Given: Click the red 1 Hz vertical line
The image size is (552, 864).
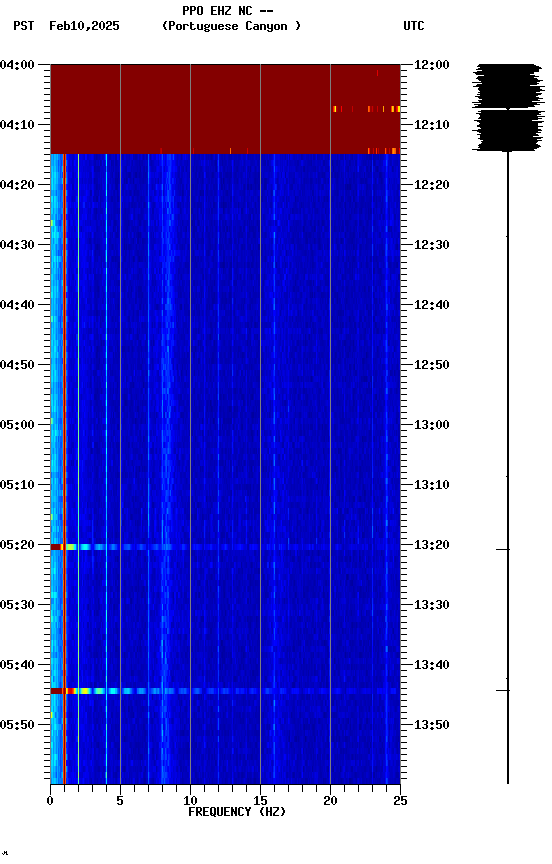Looking at the screenshot, I should [64, 468].
